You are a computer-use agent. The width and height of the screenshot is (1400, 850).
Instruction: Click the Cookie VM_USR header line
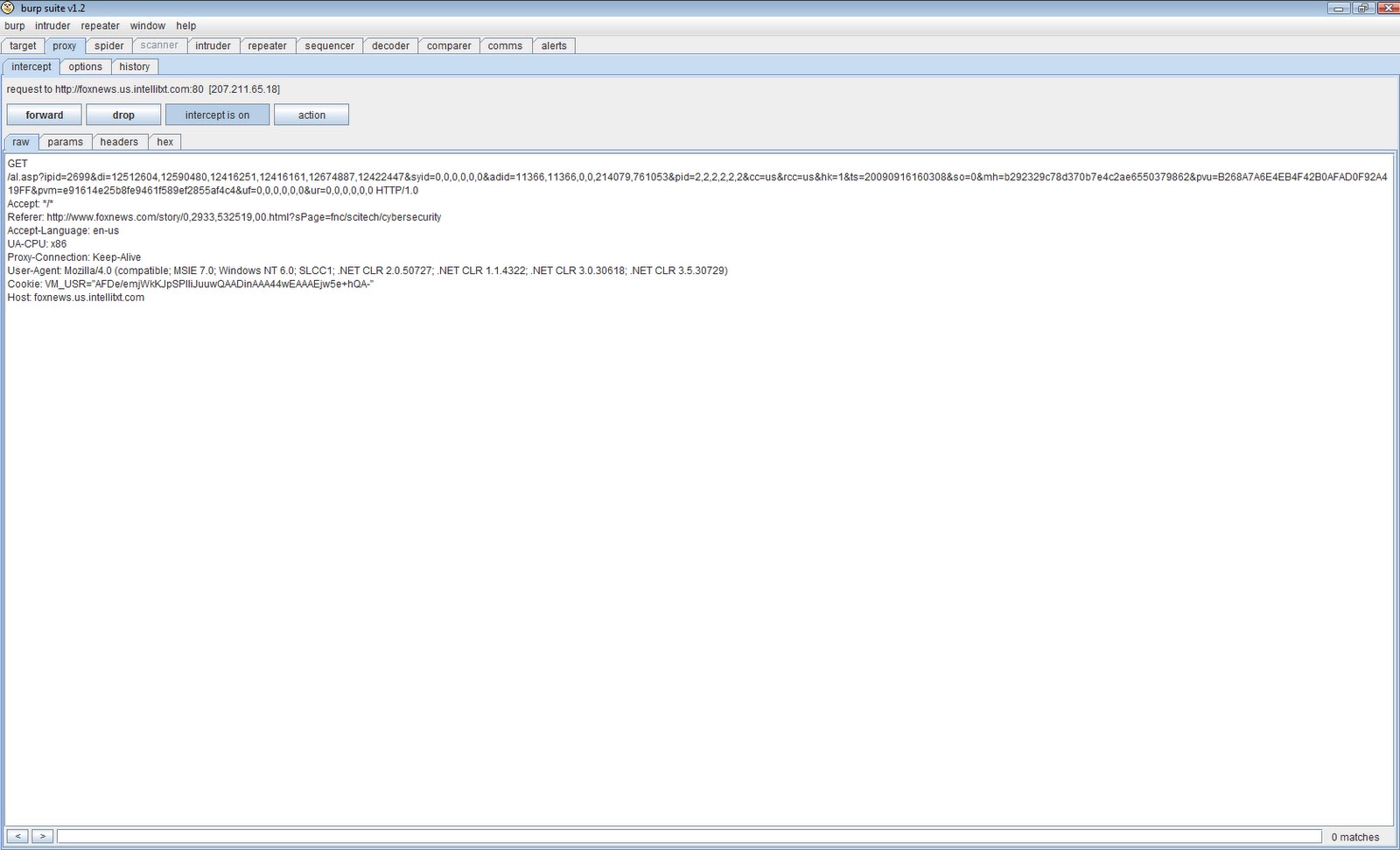[191, 284]
